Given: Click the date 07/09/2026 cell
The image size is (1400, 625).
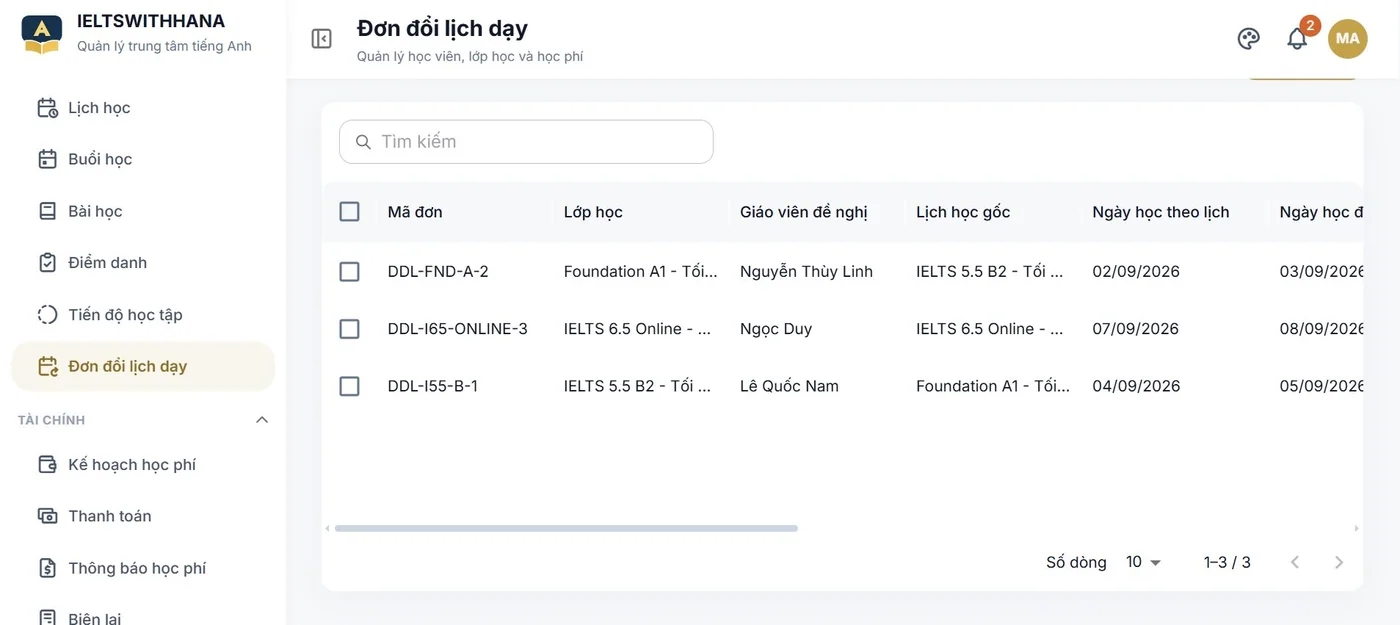Looking at the screenshot, I should (x=1136, y=329).
